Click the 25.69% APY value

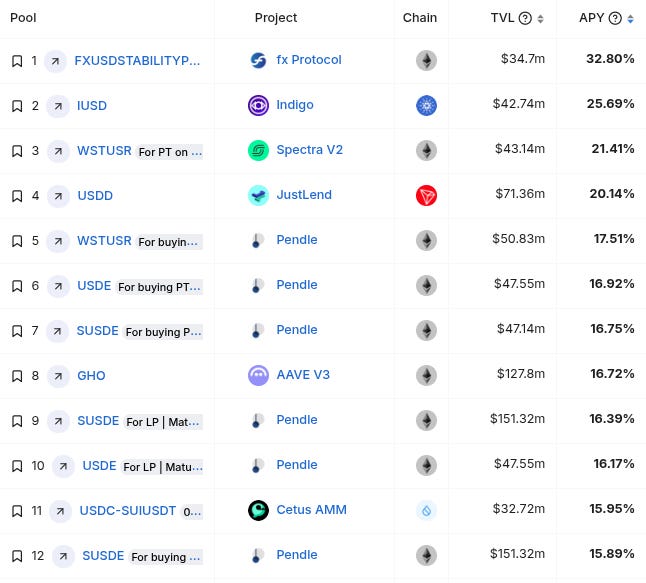click(x=611, y=104)
